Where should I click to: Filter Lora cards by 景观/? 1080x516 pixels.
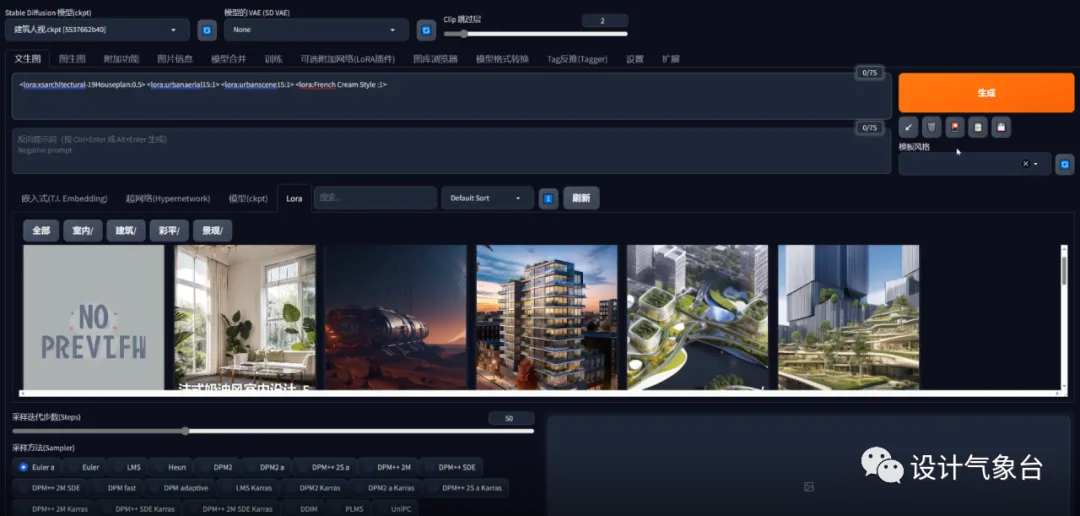pos(212,231)
